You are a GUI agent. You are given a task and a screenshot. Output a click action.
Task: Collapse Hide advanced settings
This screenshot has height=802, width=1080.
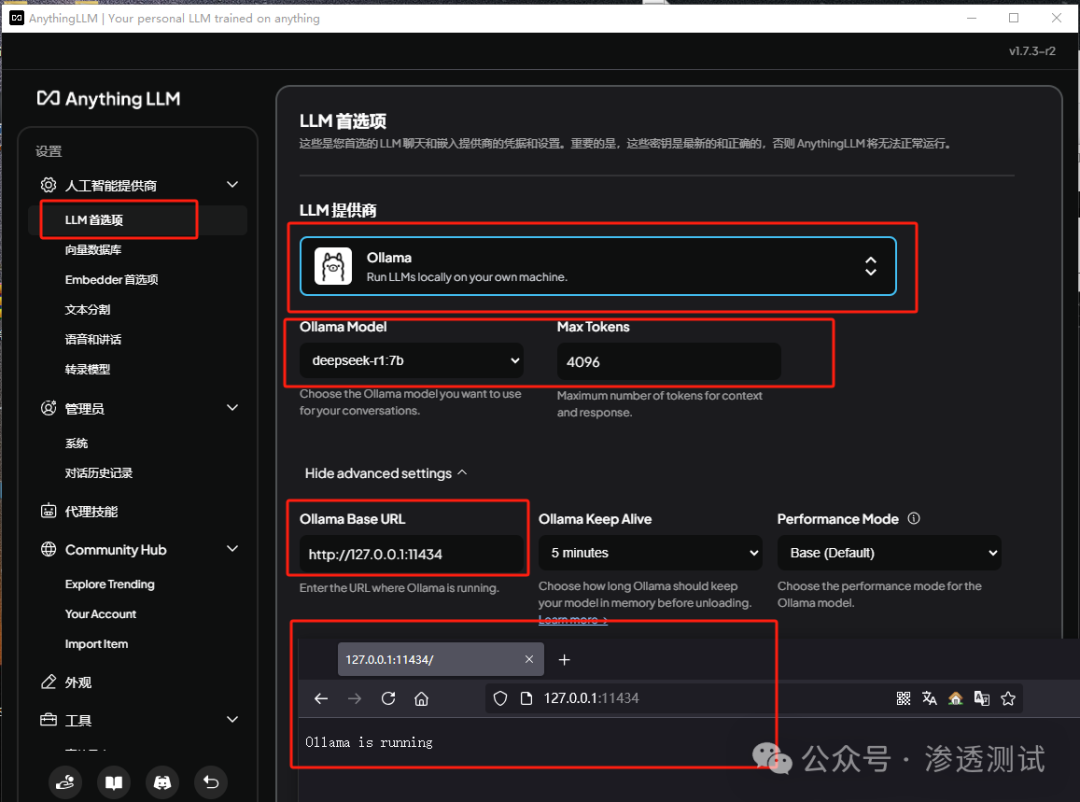pyautogui.click(x=386, y=473)
